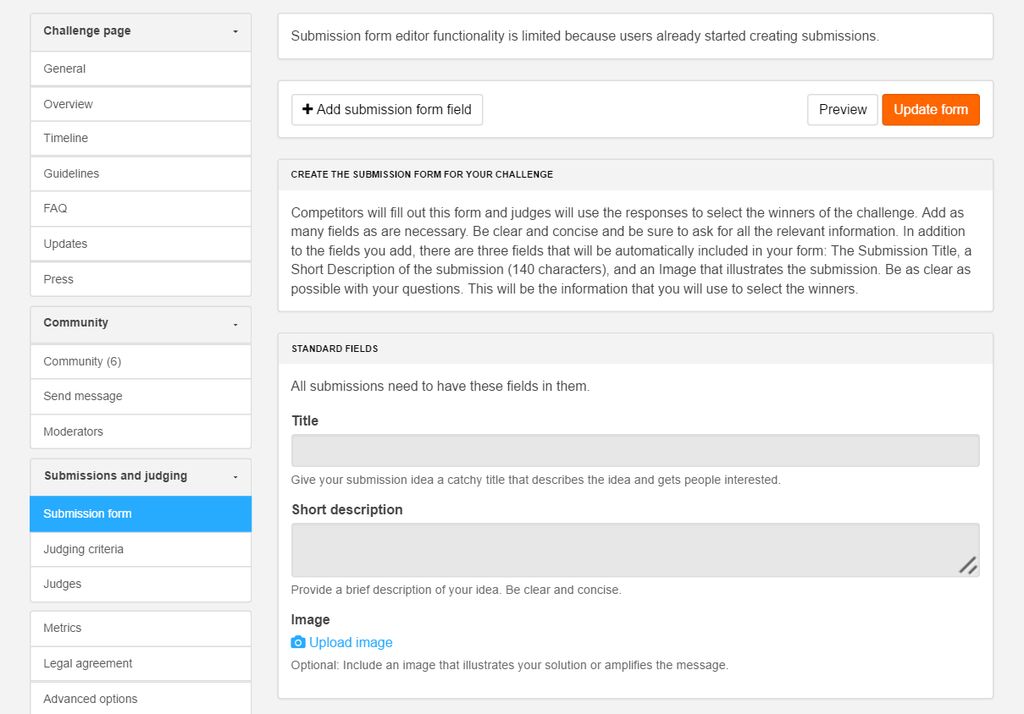The height and width of the screenshot is (714, 1024).
Task: Click the plus icon on Add submission form field
Action: point(308,109)
